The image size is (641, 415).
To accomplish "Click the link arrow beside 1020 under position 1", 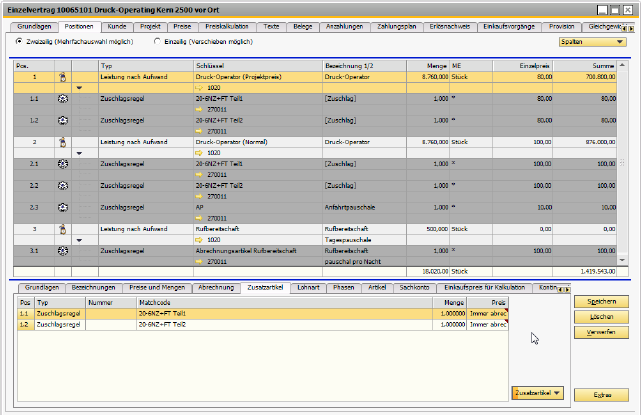I will point(198,88).
